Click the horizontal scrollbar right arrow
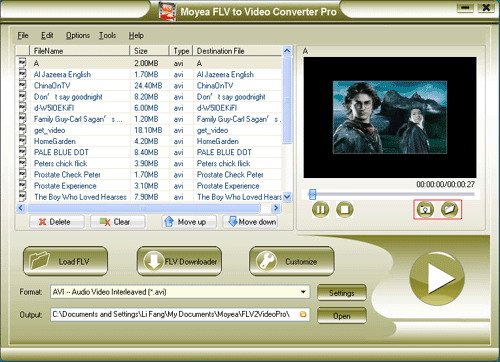Image resolution: width=500 pixels, height=362 pixels. [276, 208]
